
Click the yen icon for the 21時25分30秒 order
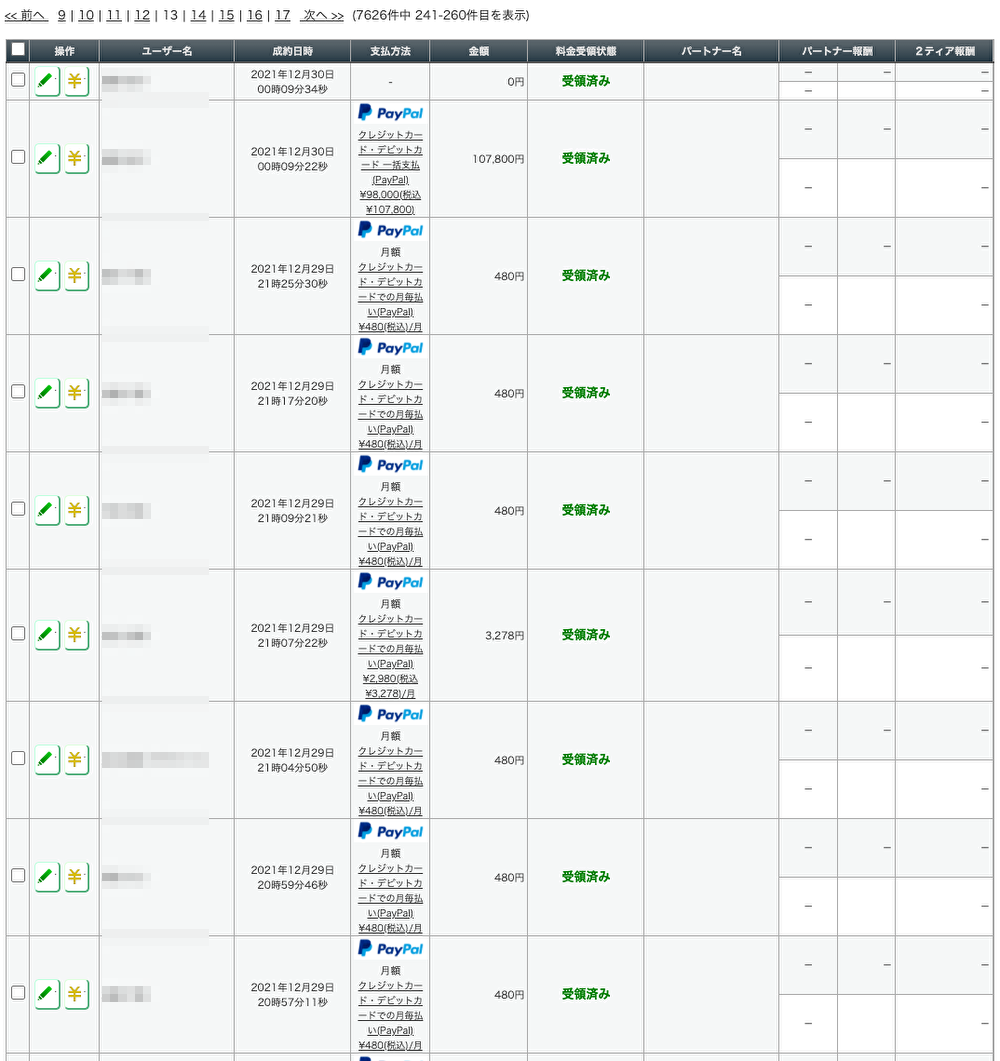point(76,275)
